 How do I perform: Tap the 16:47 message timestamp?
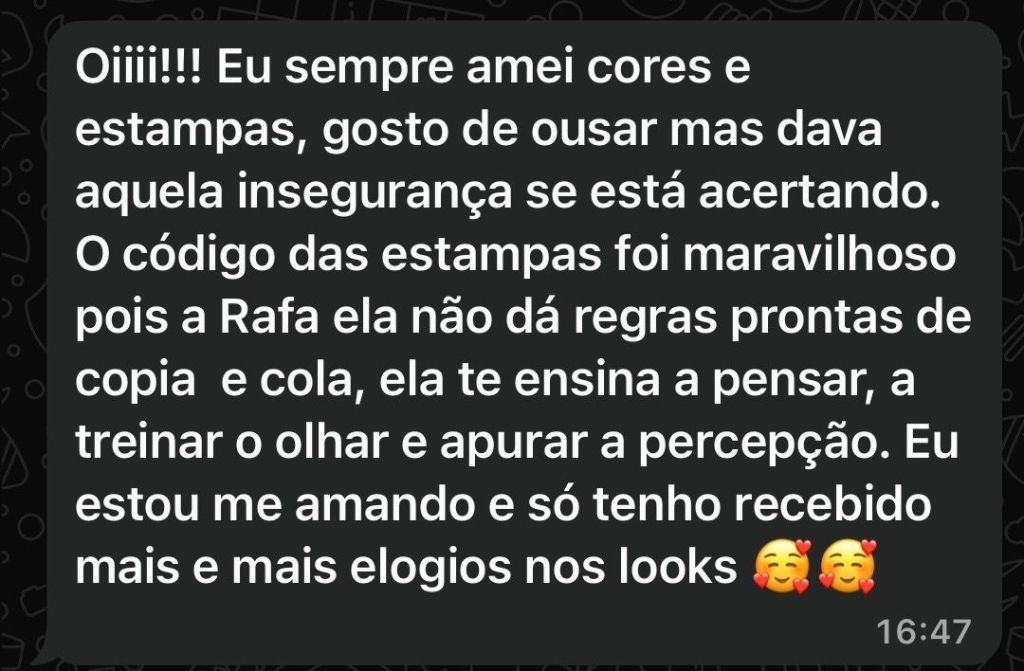pos(923,632)
